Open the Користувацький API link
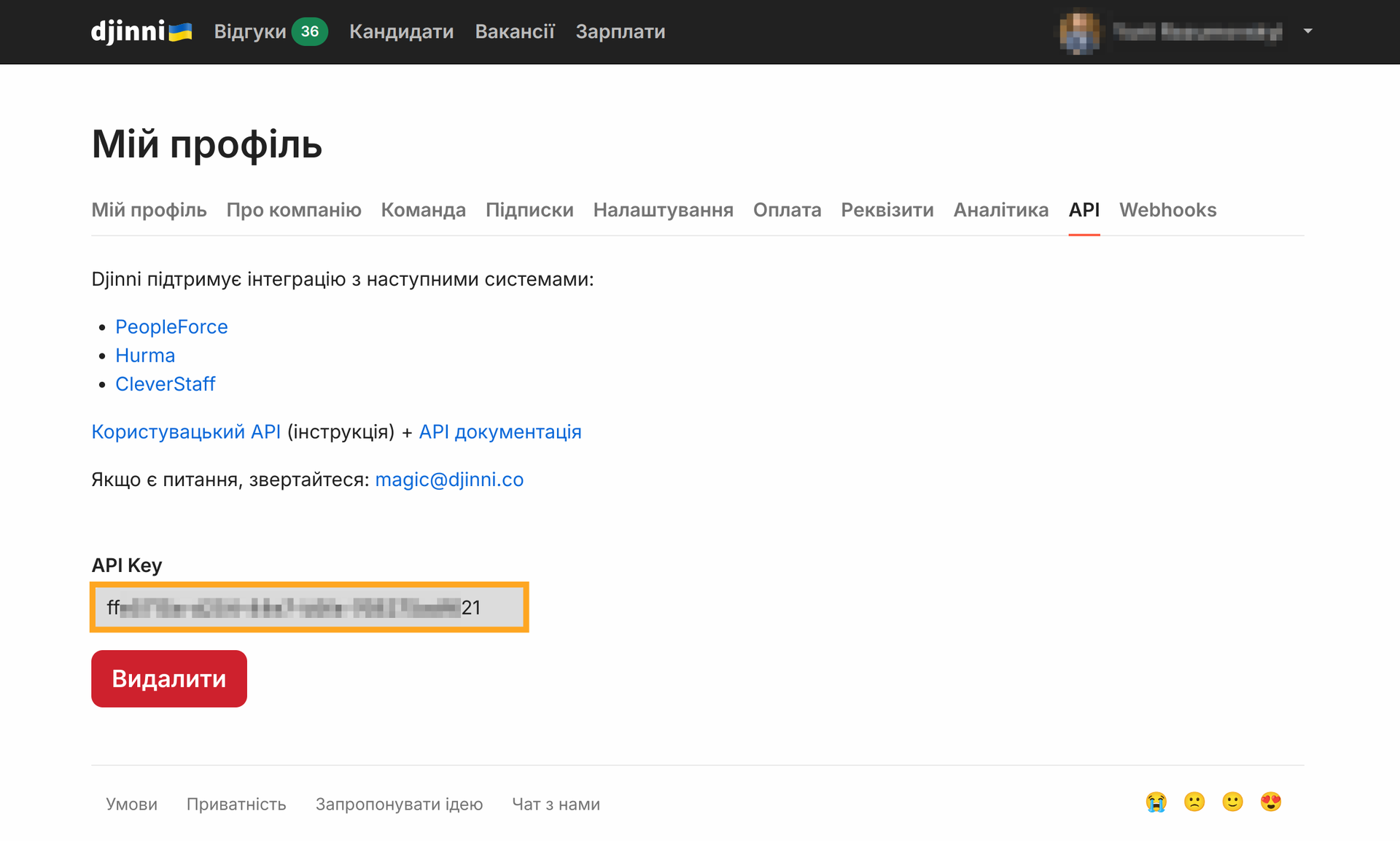 pos(186,431)
